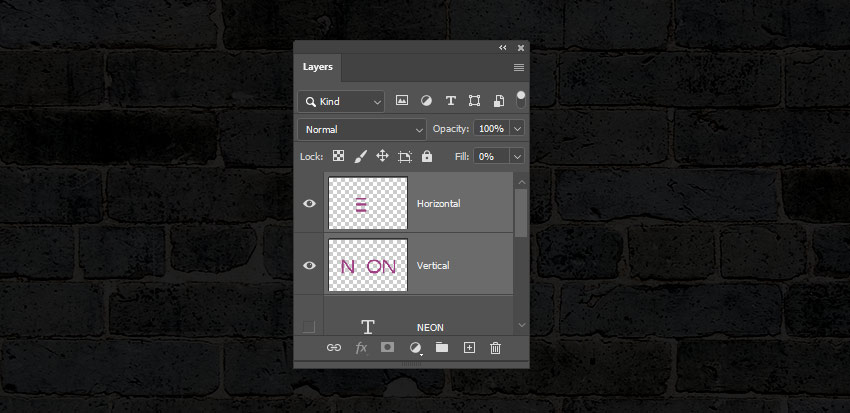
Task: Click the Opacity label
Action: (451, 129)
